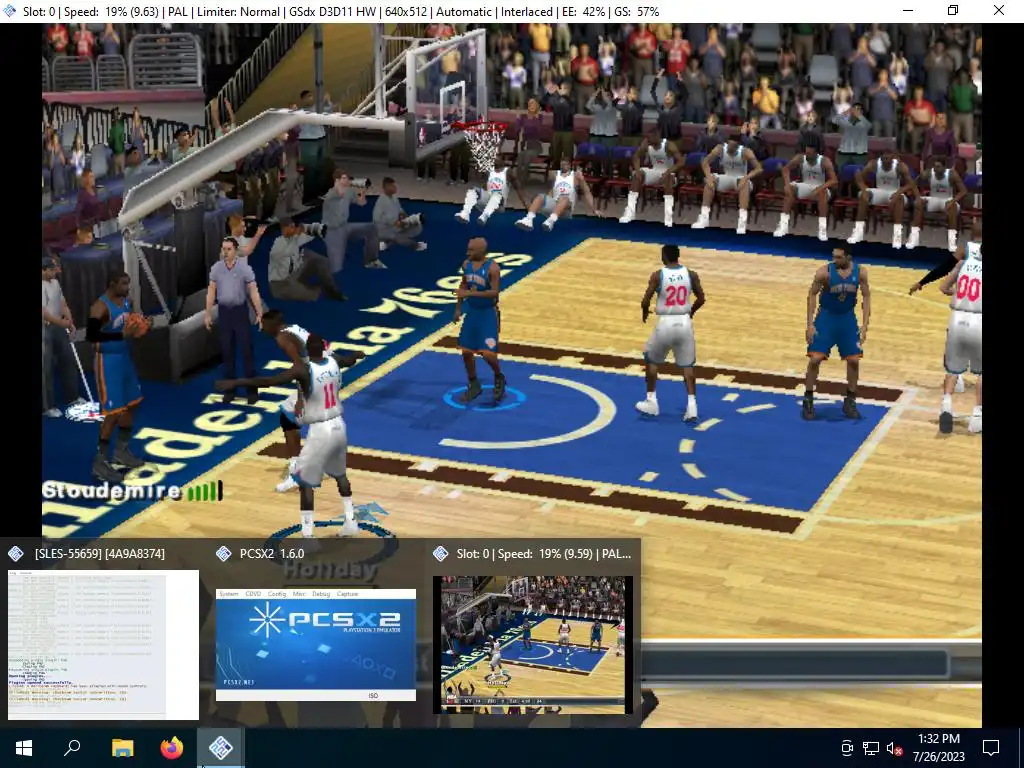This screenshot has height=768, width=1024.
Task: Open the PCSX2 console log window thumbnail
Action: 103,645
